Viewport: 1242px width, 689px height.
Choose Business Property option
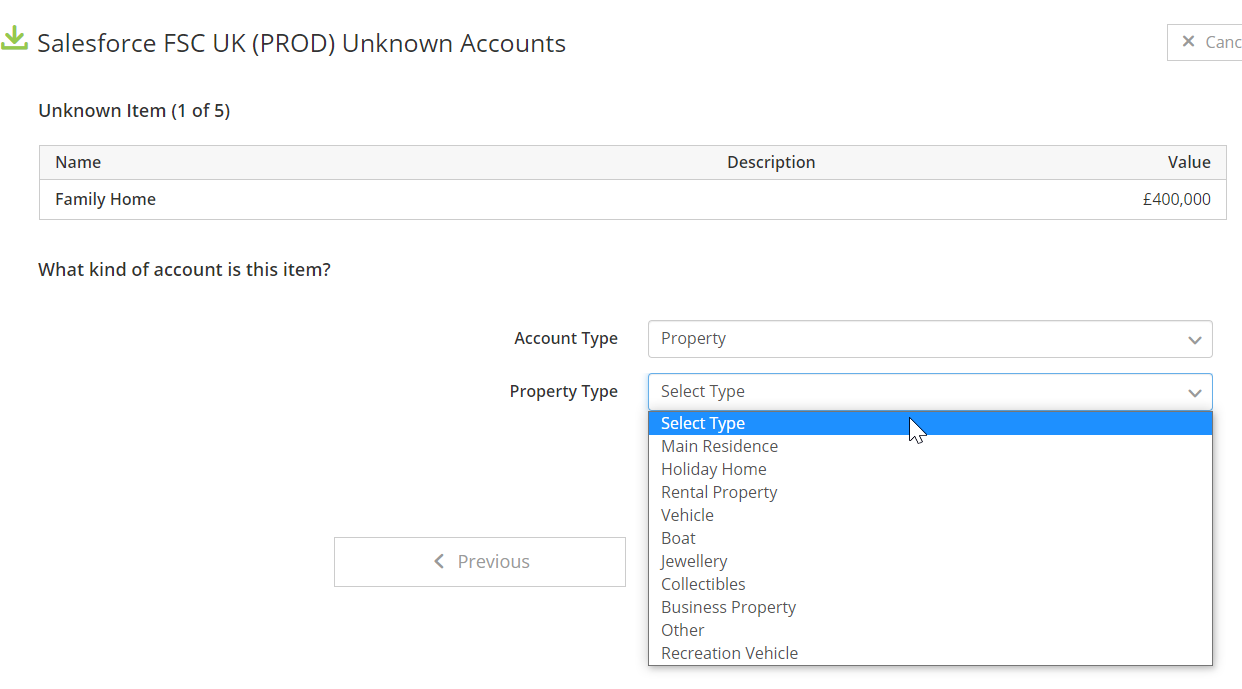930,607
